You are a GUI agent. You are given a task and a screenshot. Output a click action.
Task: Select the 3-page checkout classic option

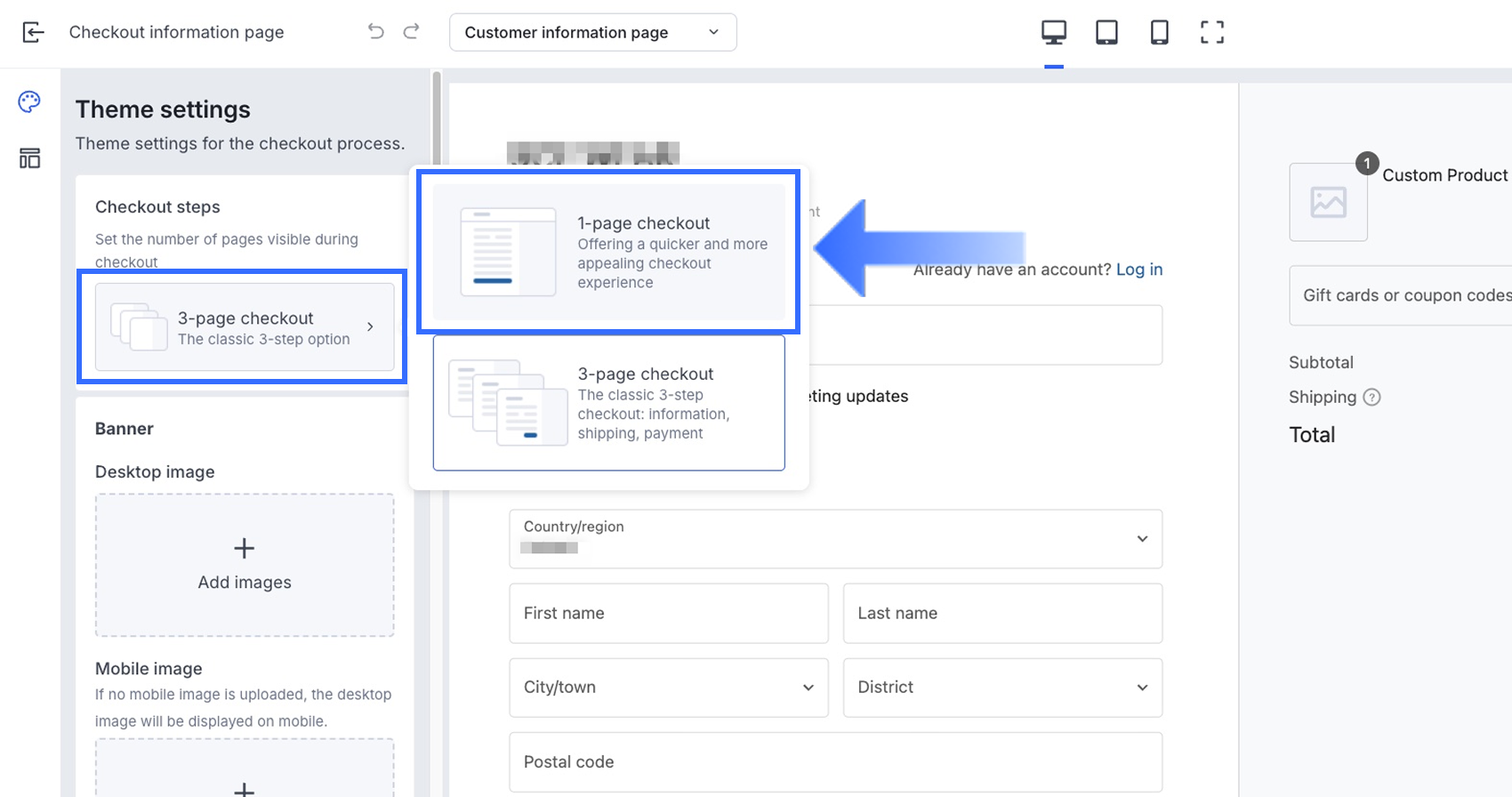click(608, 403)
